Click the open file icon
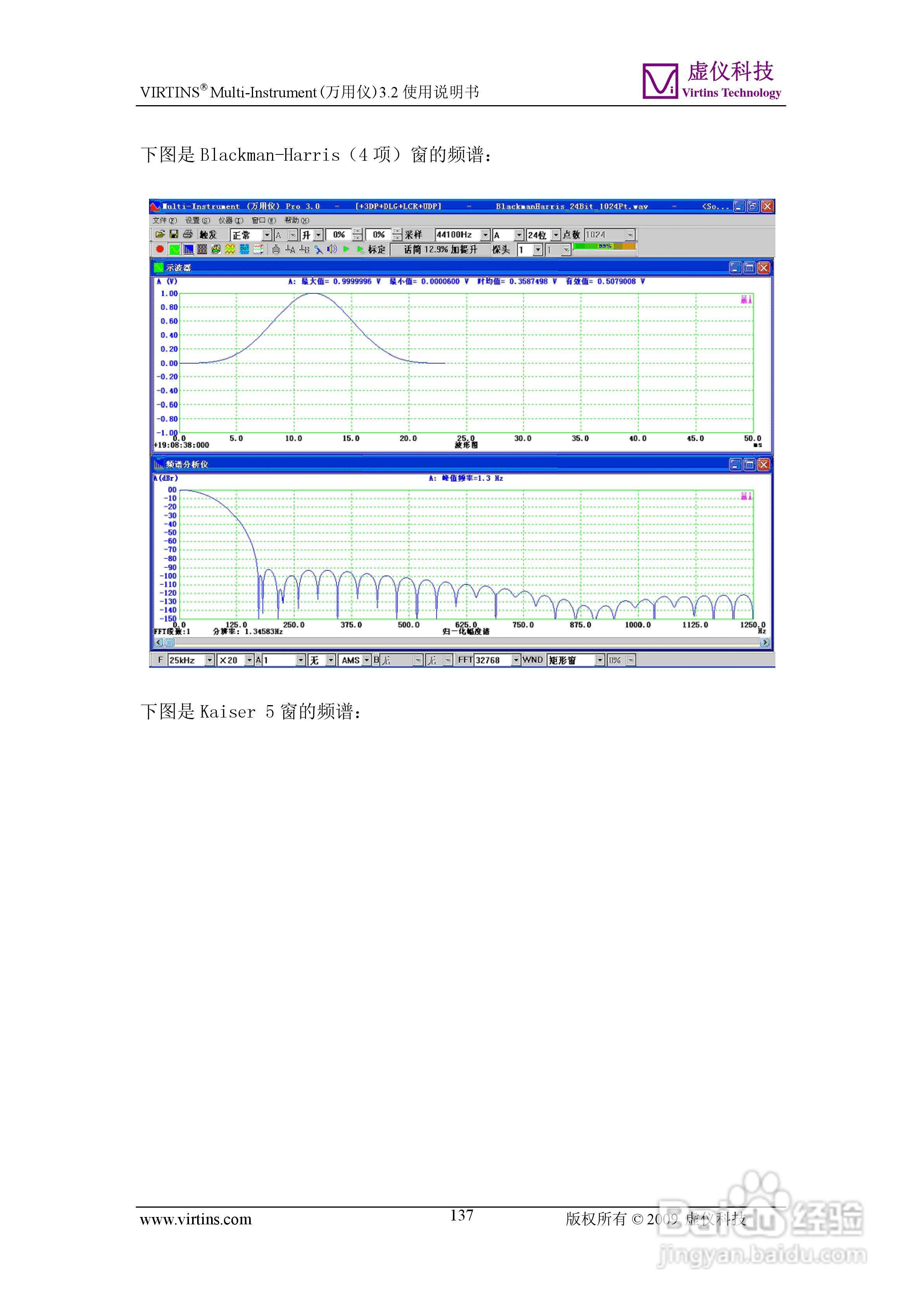This screenshot has height=1307, width=924. click(x=160, y=234)
